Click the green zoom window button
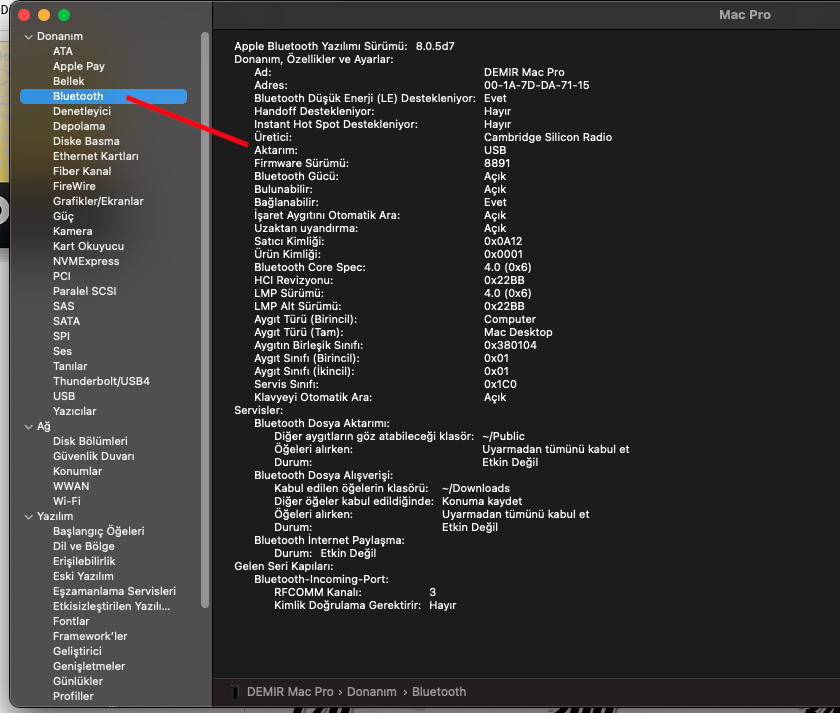This screenshot has width=840, height=713. [x=64, y=15]
